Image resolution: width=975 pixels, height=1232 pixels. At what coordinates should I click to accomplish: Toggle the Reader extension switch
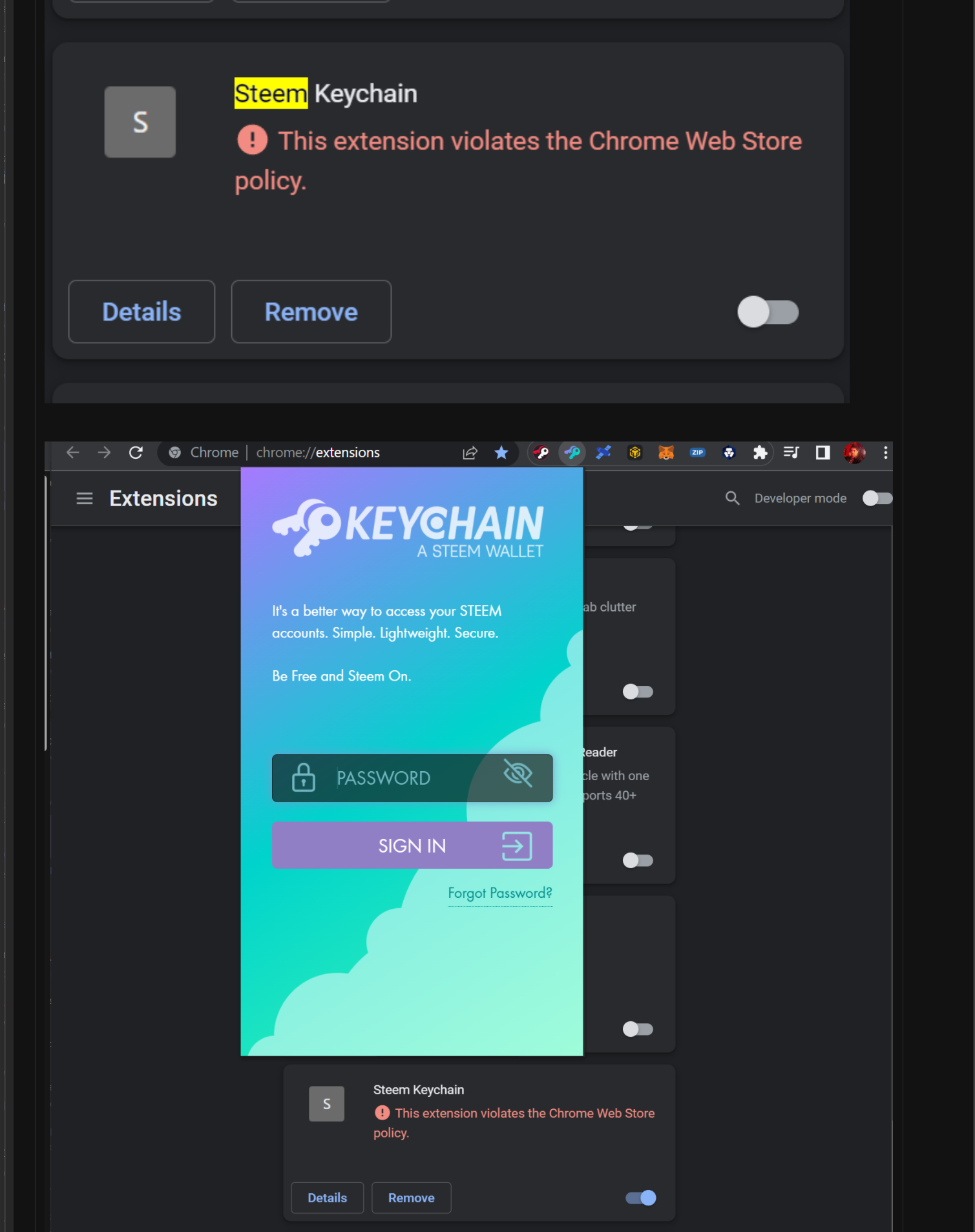(638, 860)
